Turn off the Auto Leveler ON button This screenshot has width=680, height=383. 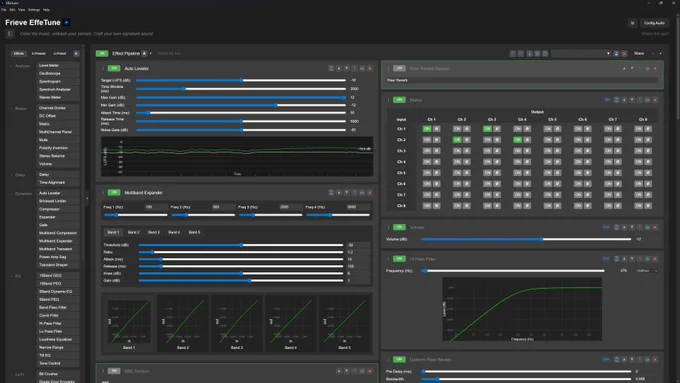pyautogui.click(x=114, y=69)
